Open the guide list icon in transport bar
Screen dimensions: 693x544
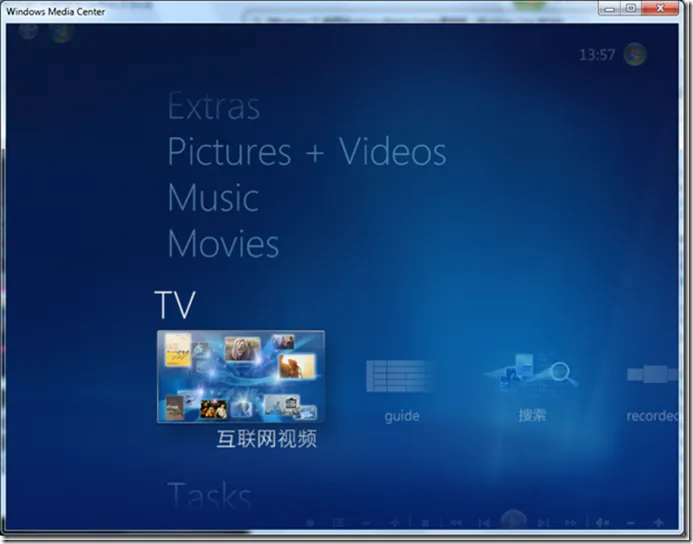tap(339, 523)
